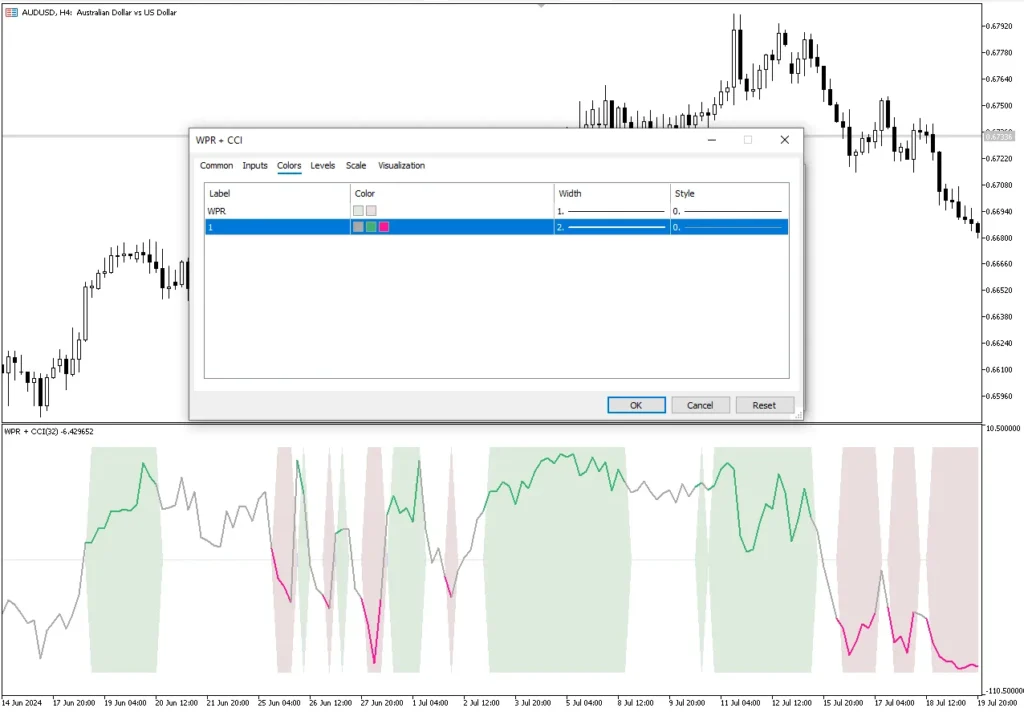Click the AUDUSD chart icon in title
The height and width of the screenshot is (712, 1024).
pyautogui.click(x=11, y=12)
